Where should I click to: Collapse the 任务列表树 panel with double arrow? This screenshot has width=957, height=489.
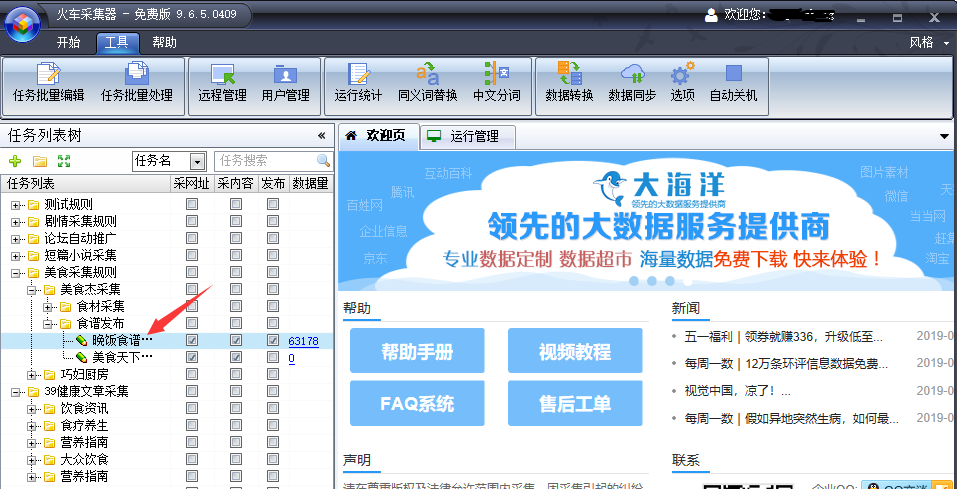[x=322, y=136]
